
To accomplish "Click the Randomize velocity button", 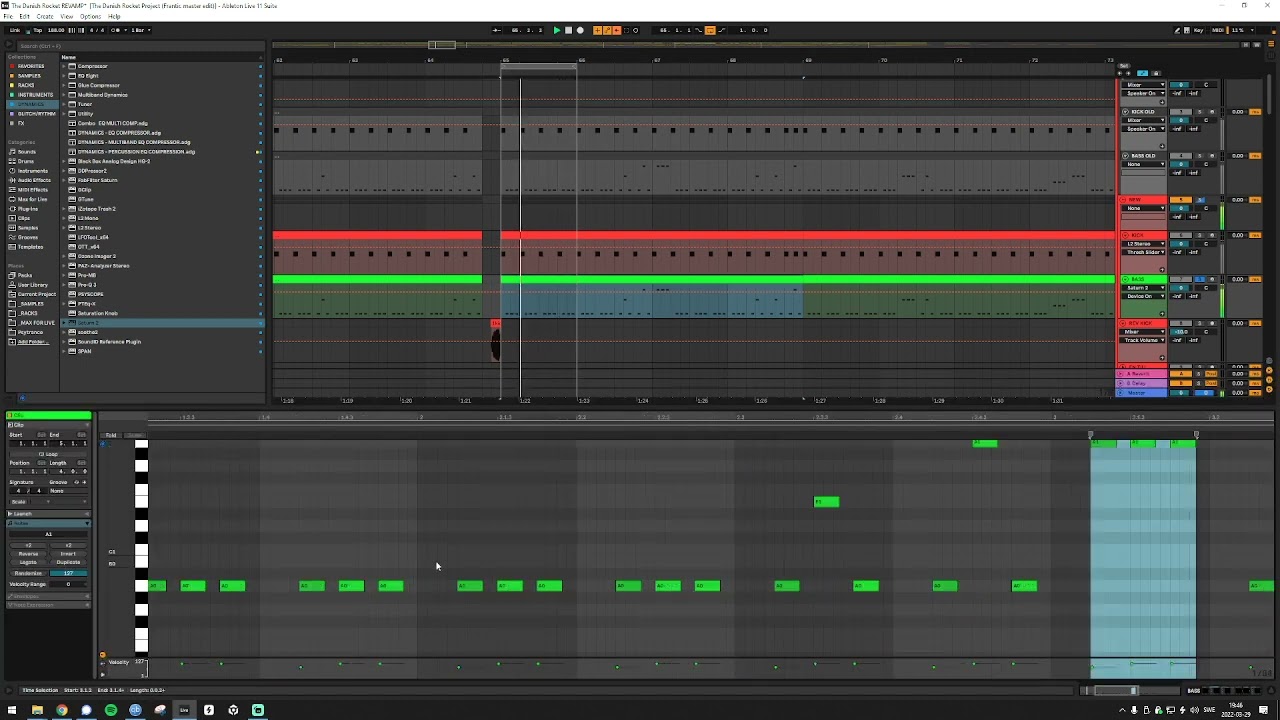I will click(x=28, y=573).
